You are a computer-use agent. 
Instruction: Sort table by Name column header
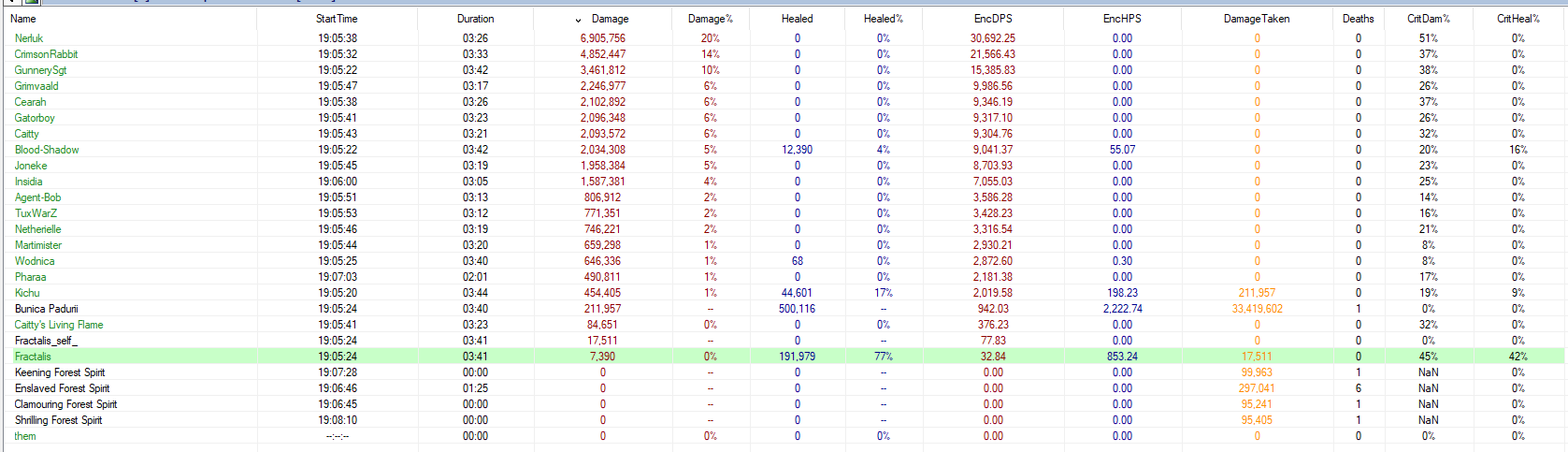pos(23,19)
